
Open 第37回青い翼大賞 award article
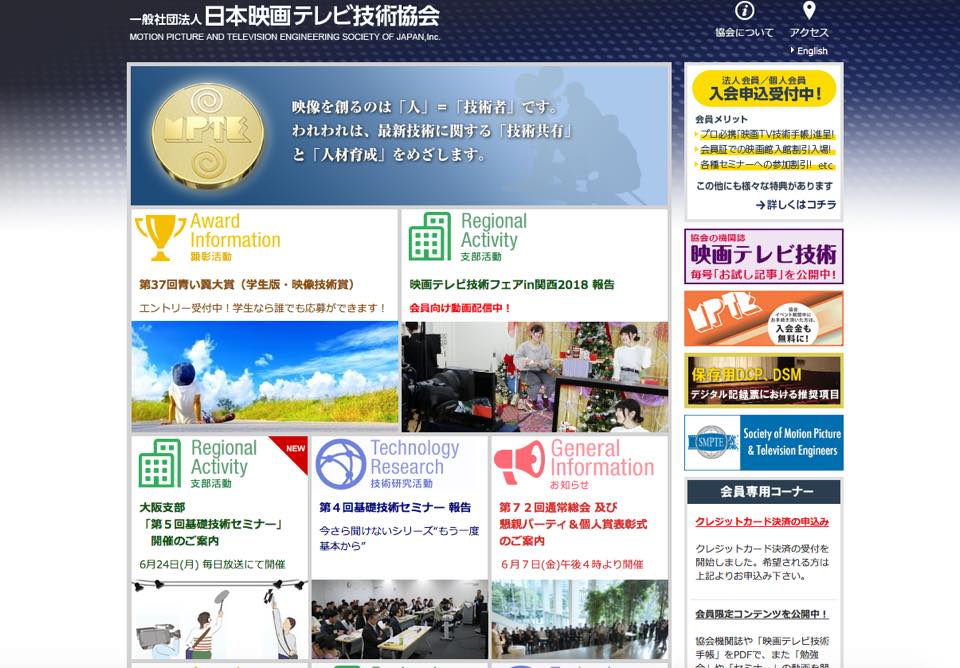tap(247, 284)
